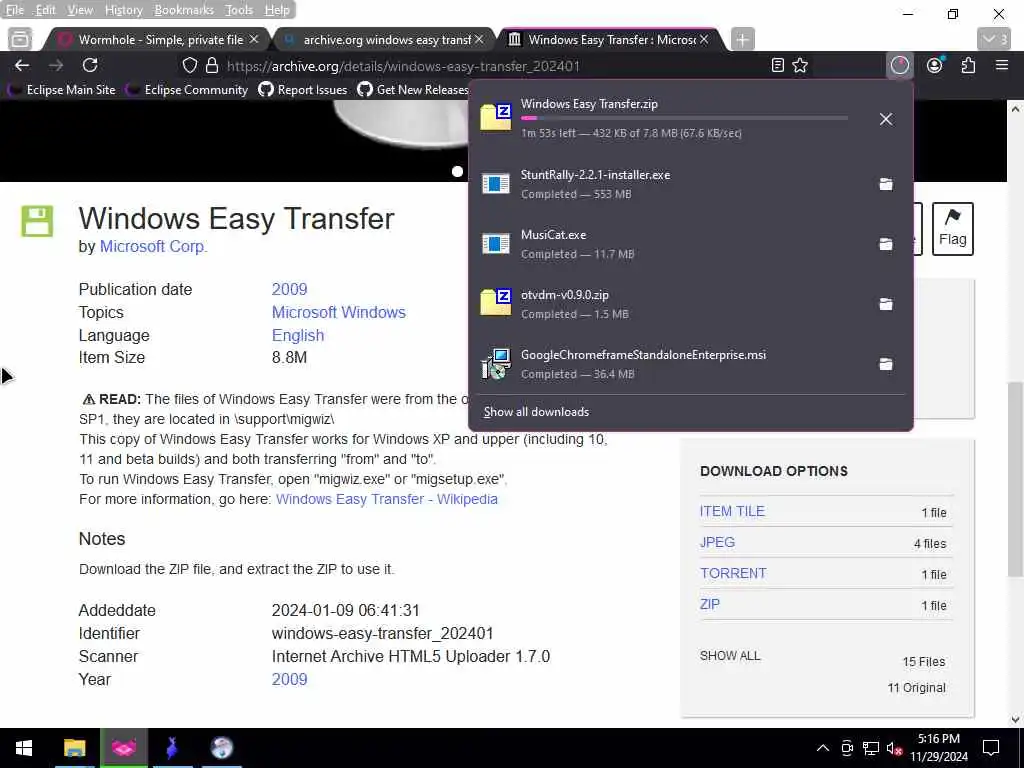1024x768 pixels.
Task: Go back with the back arrow
Action: click(22, 65)
